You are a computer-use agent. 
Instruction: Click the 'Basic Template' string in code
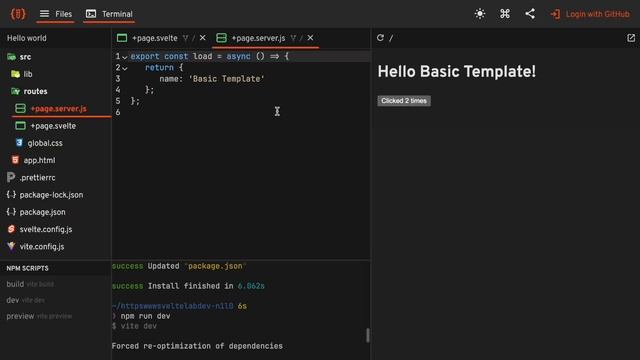[x=227, y=79]
